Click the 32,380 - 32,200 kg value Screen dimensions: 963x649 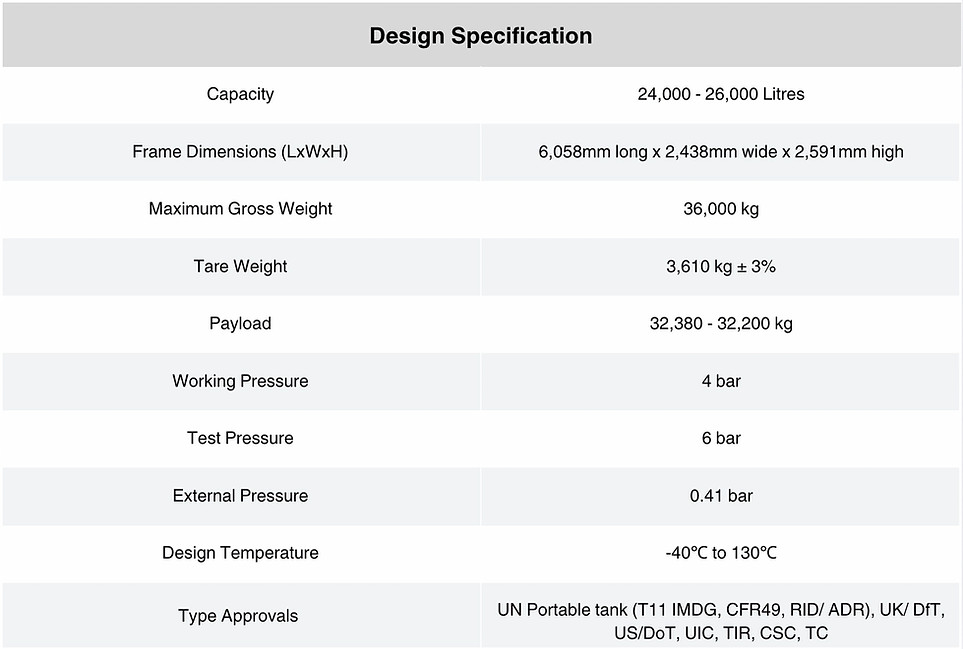click(721, 324)
